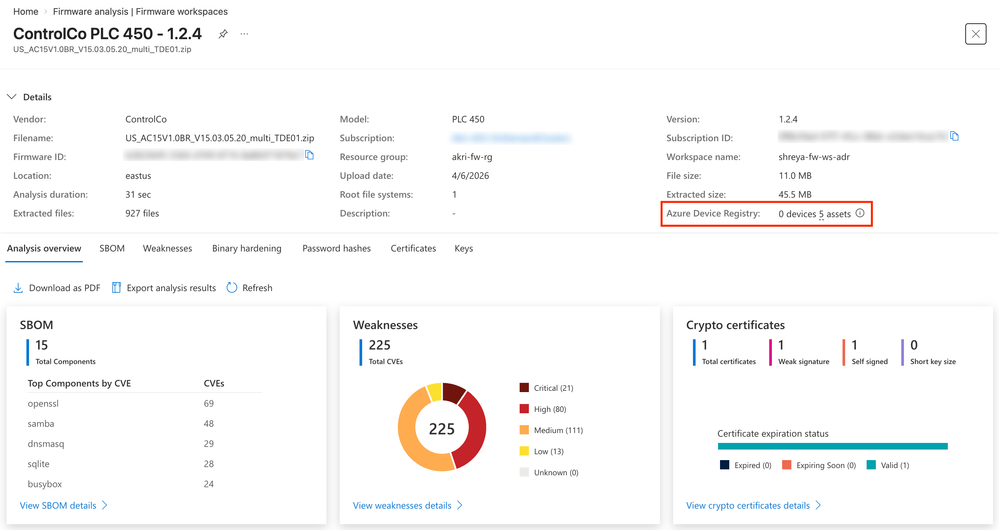This screenshot has height=530, width=999.
Task: Click the 5 assets link
Action: pos(835,214)
